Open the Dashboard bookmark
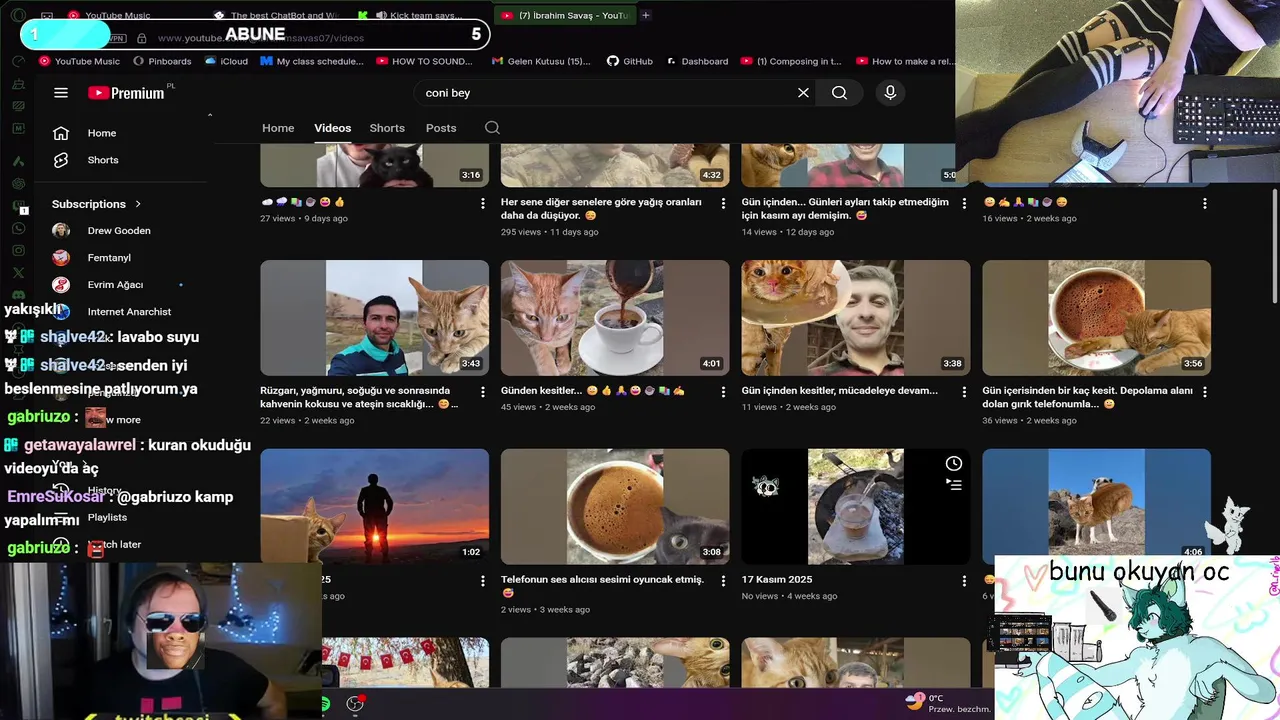The image size is (1280, 720). click(x=696, y=61)
